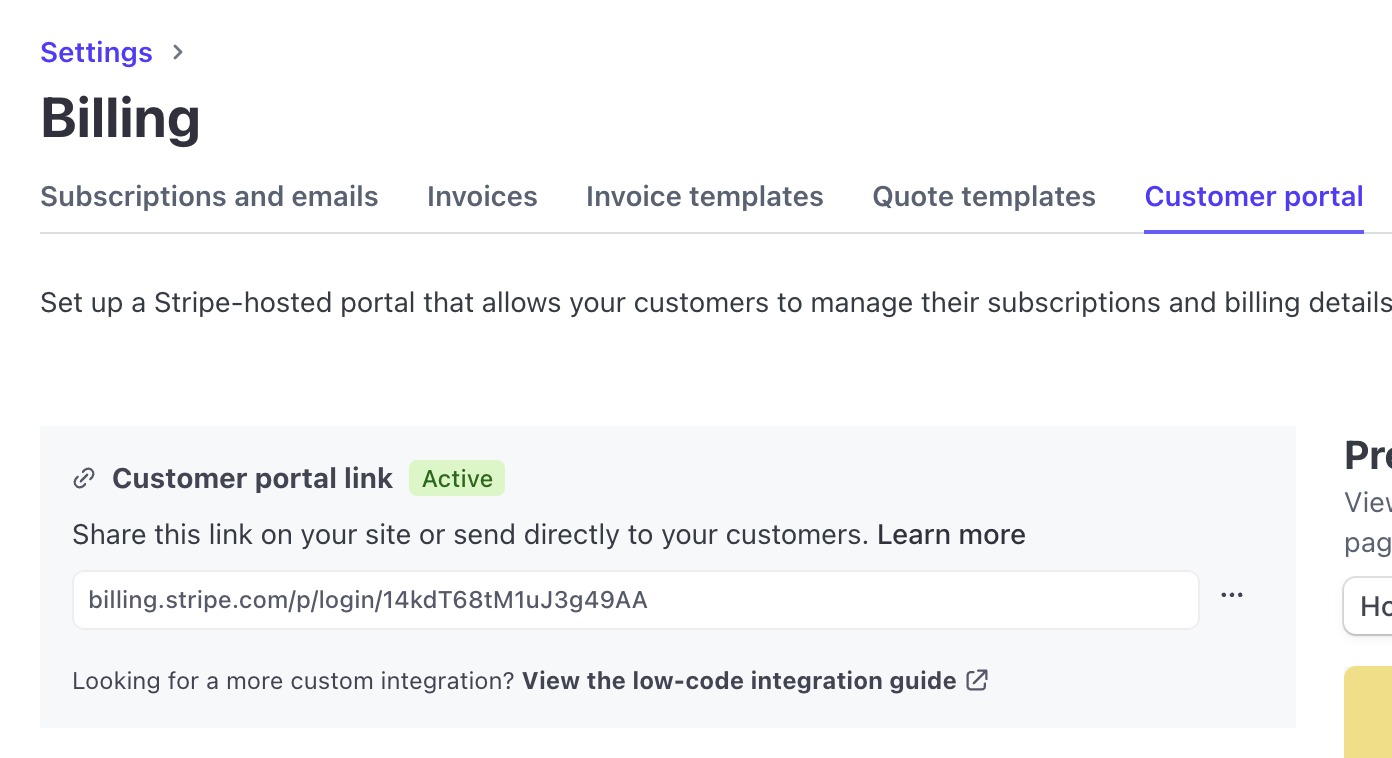Expand the partially visible preview page dropdown

[1369, 606]
